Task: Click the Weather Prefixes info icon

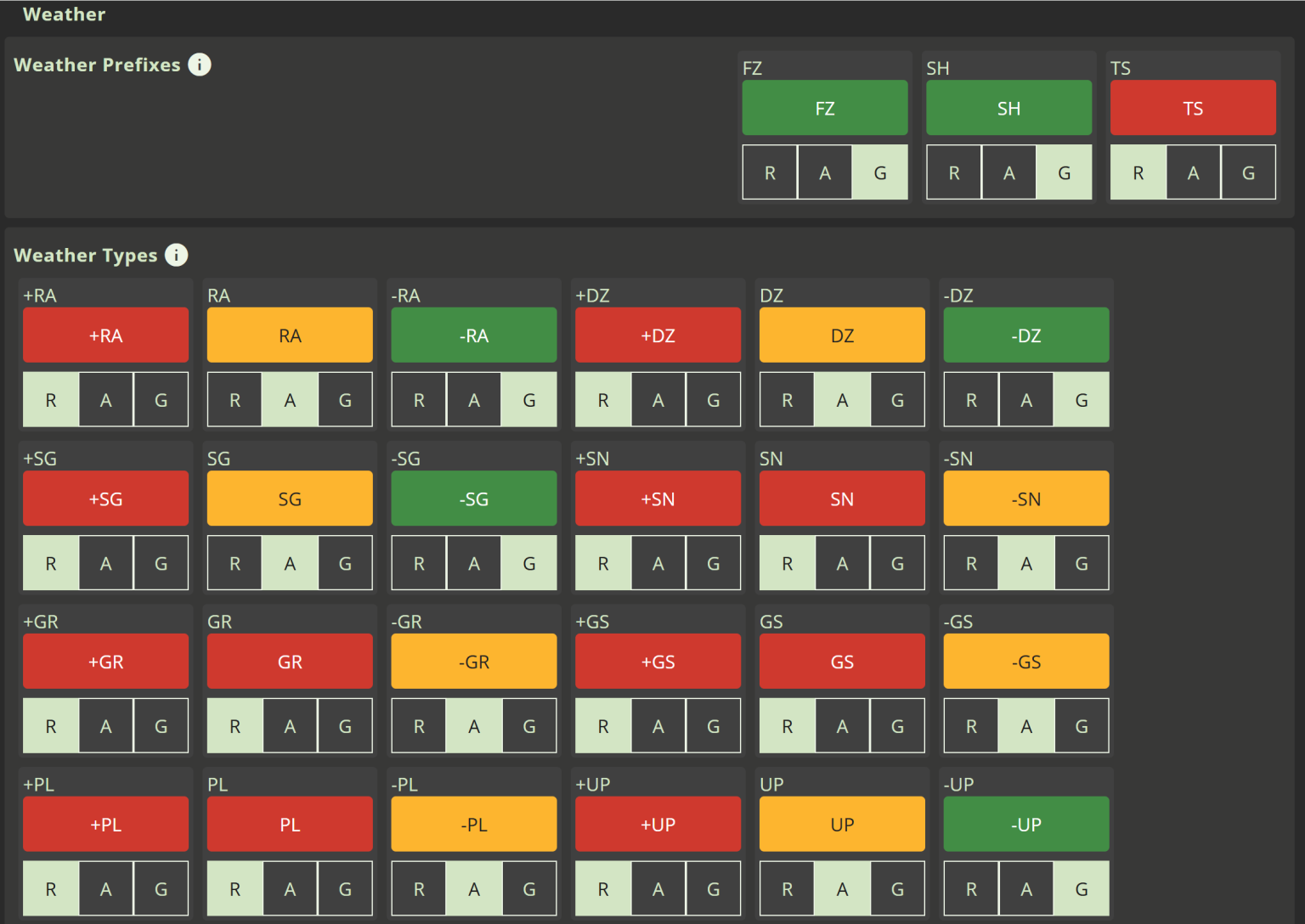Action: click(200, 65)
